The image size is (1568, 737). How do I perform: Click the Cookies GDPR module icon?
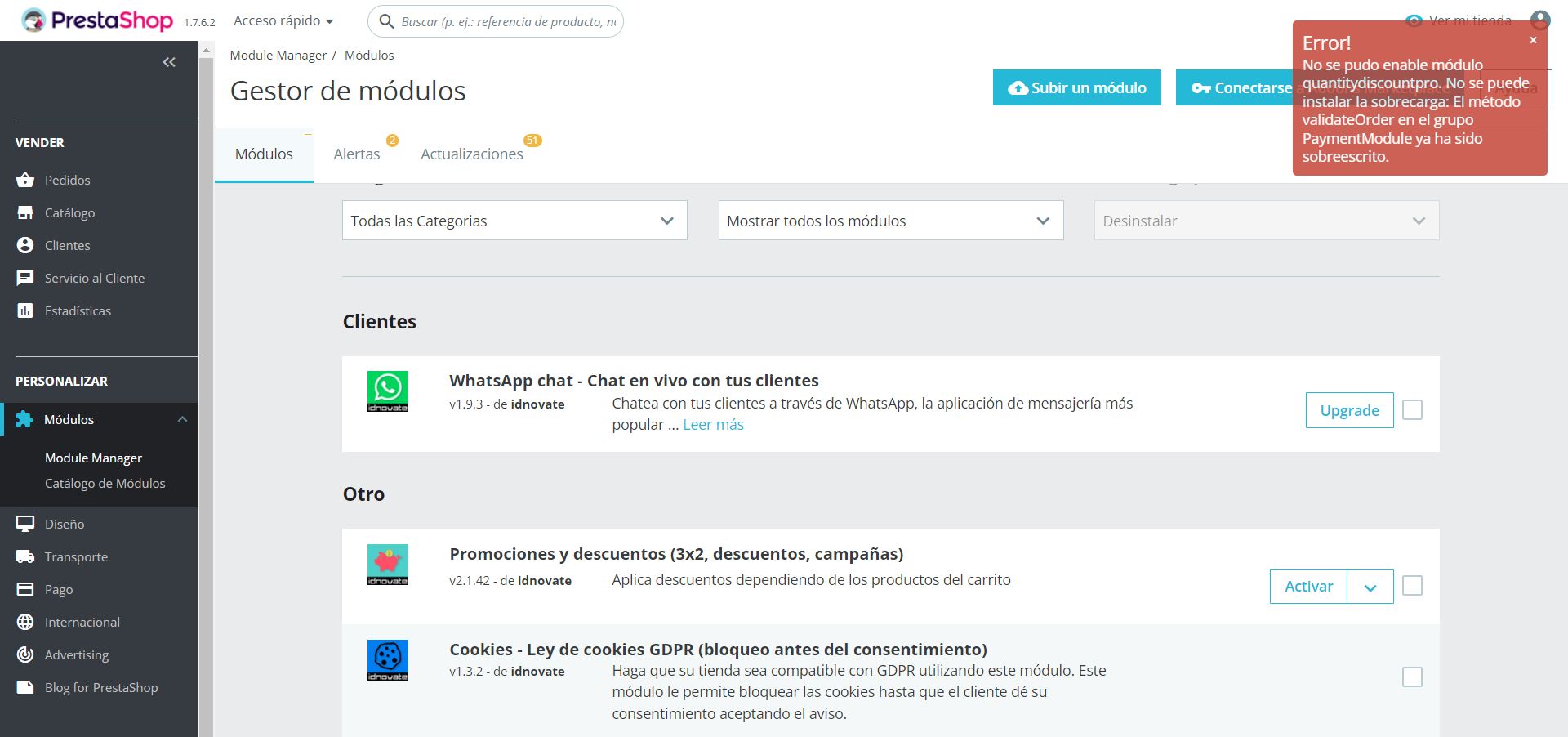(388, 660)
